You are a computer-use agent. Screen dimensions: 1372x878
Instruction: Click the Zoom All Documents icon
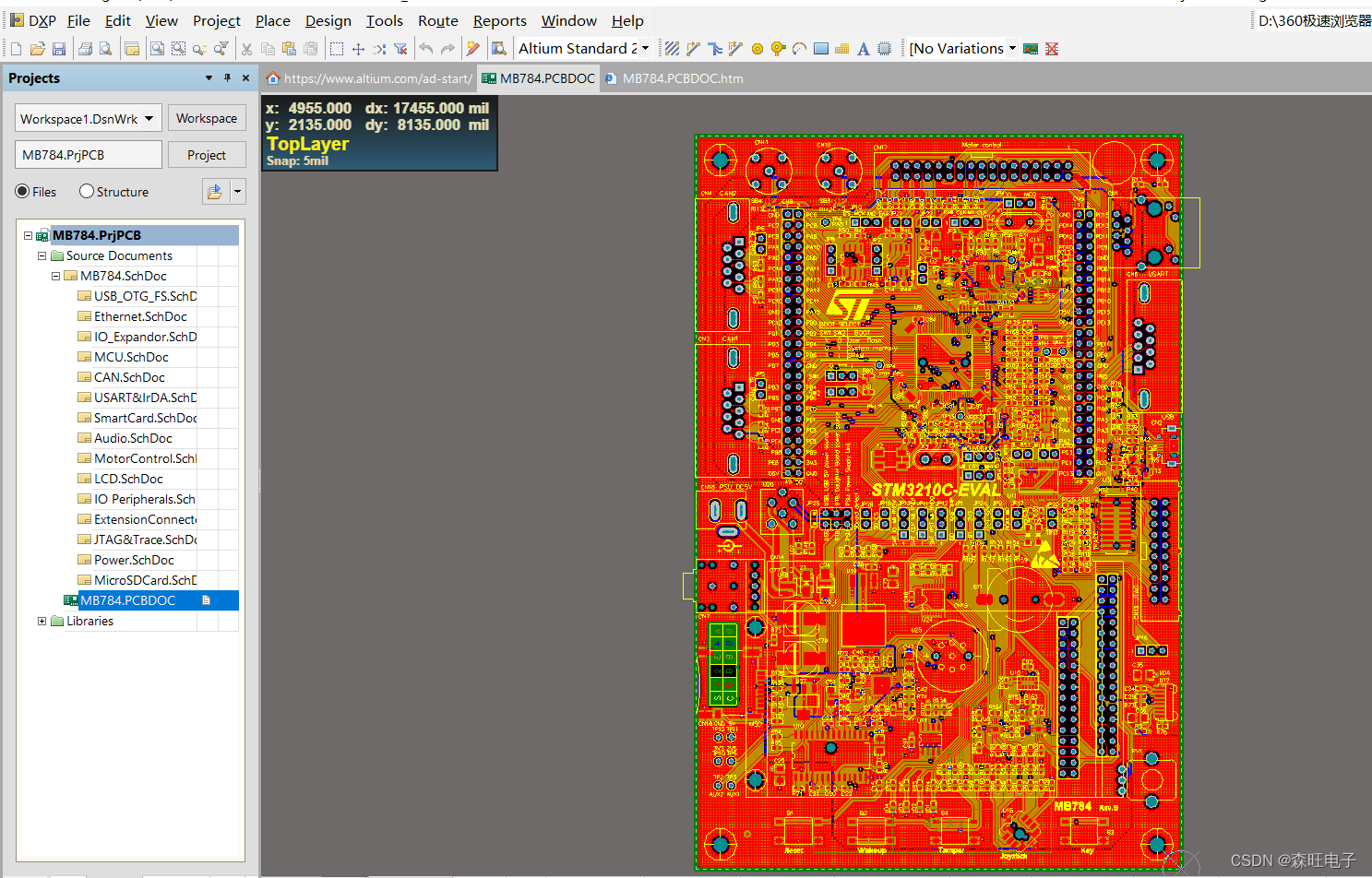tap(157, 48)
